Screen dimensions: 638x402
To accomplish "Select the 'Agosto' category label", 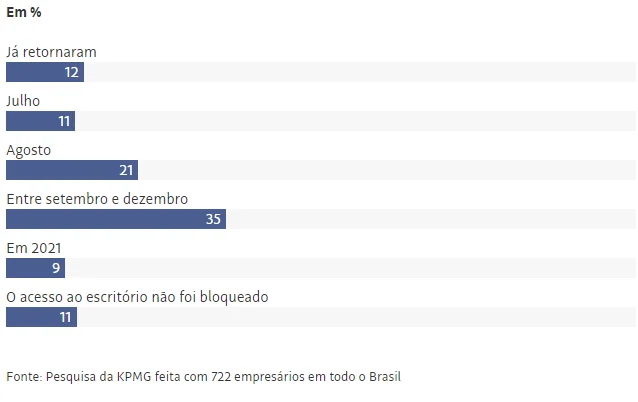I will pyautogui.click(x=28, y=151).
